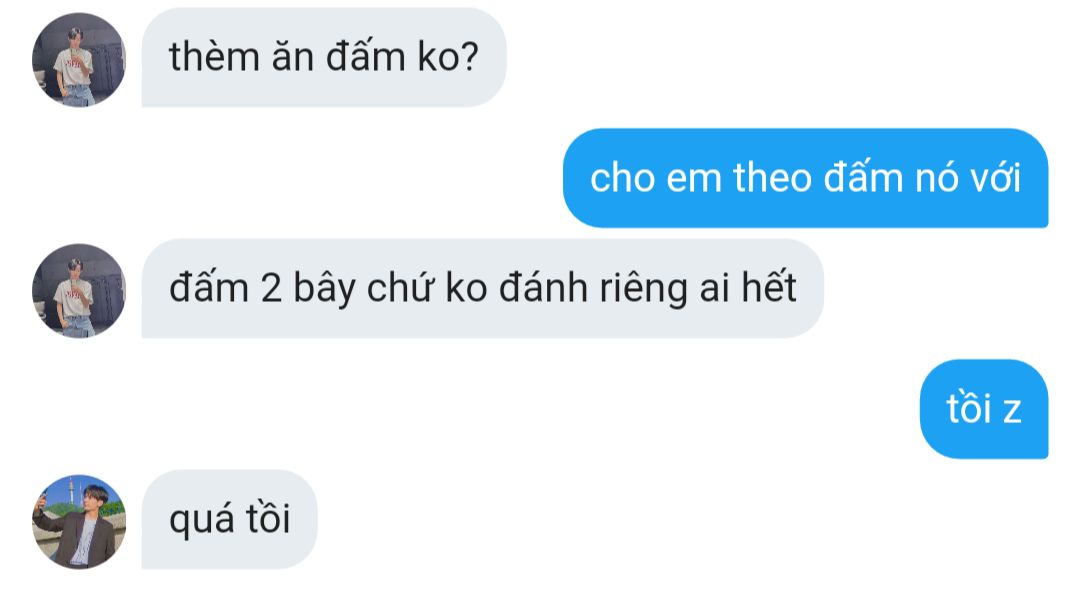
Task: Select the grey "quá tồi" message bubble
Action: [x=229, y=520]
